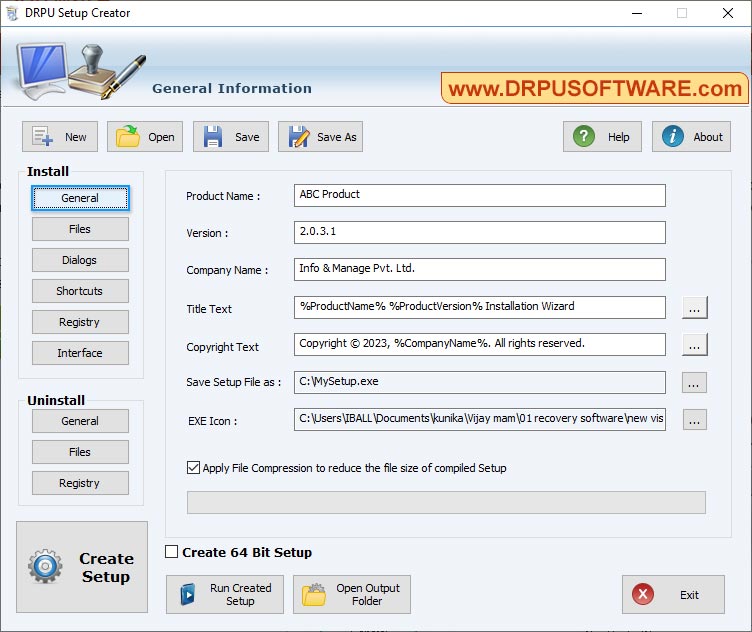The width and height of the screenshot is (752, 632).
Task: Browse for Title Text options
Action: coord(694,307)
